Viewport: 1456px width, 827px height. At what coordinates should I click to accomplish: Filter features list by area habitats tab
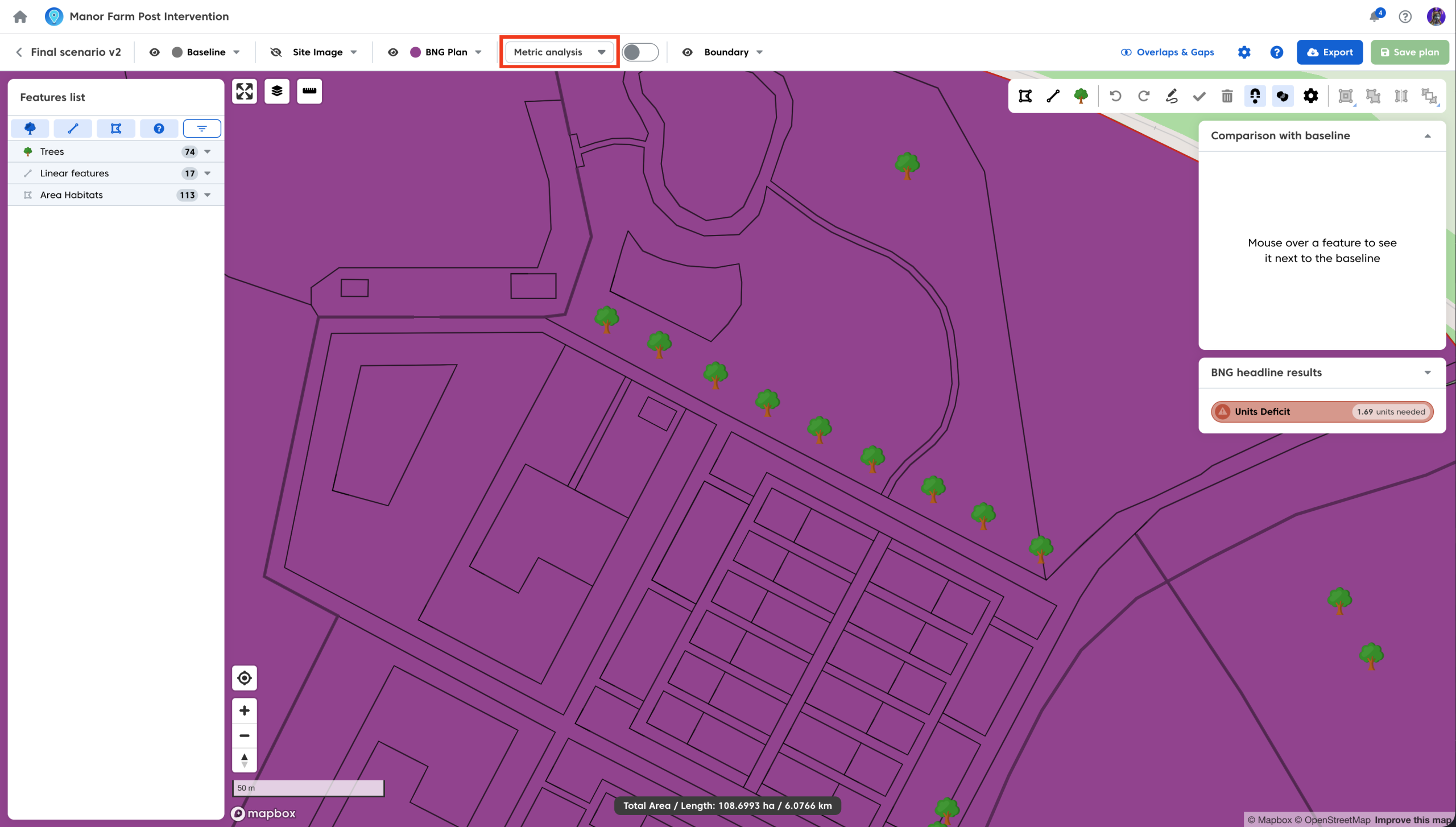pos(116,129)
